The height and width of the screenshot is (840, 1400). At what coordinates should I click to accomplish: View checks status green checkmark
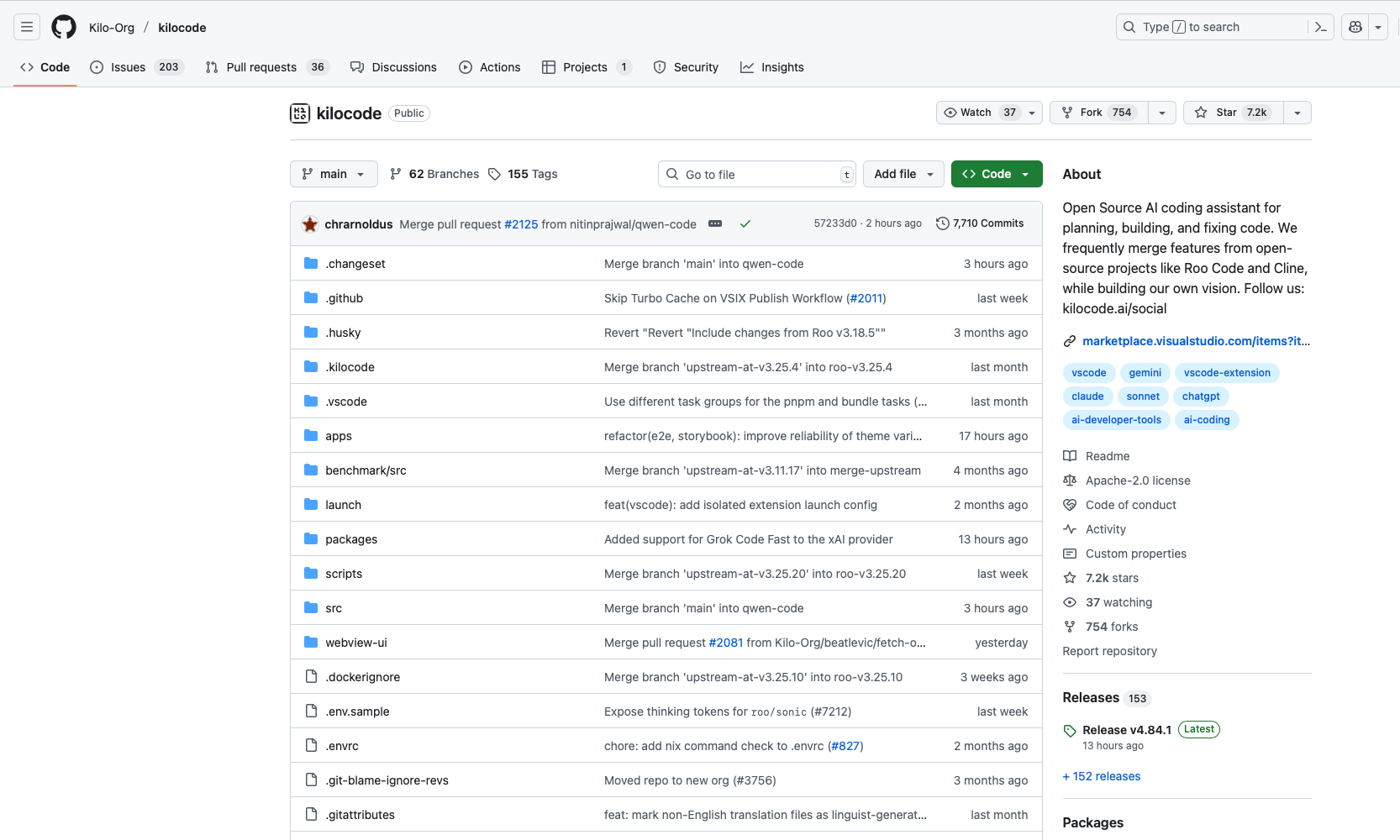745,224
